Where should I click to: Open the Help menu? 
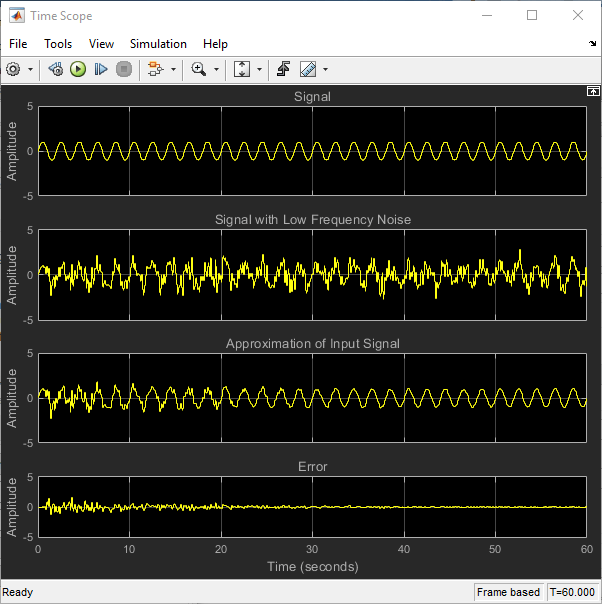pos(215,44)
